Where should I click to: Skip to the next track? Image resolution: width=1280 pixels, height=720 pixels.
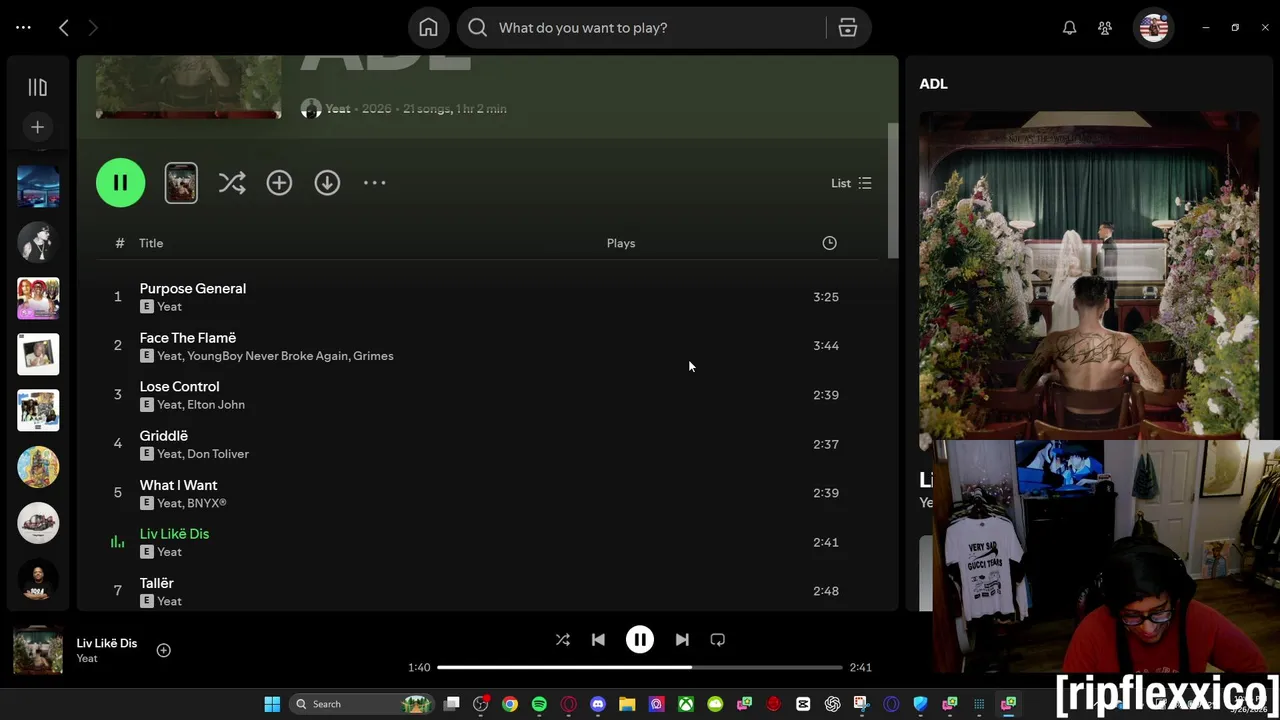(682, 640)
